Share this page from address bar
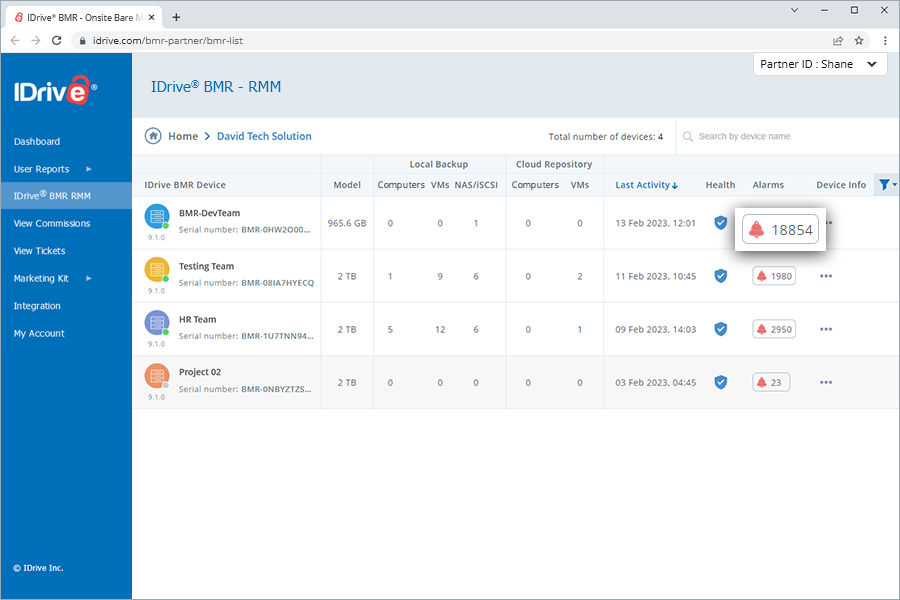The width and height of the screenshot is (900, 600). (x=838, y=40)
